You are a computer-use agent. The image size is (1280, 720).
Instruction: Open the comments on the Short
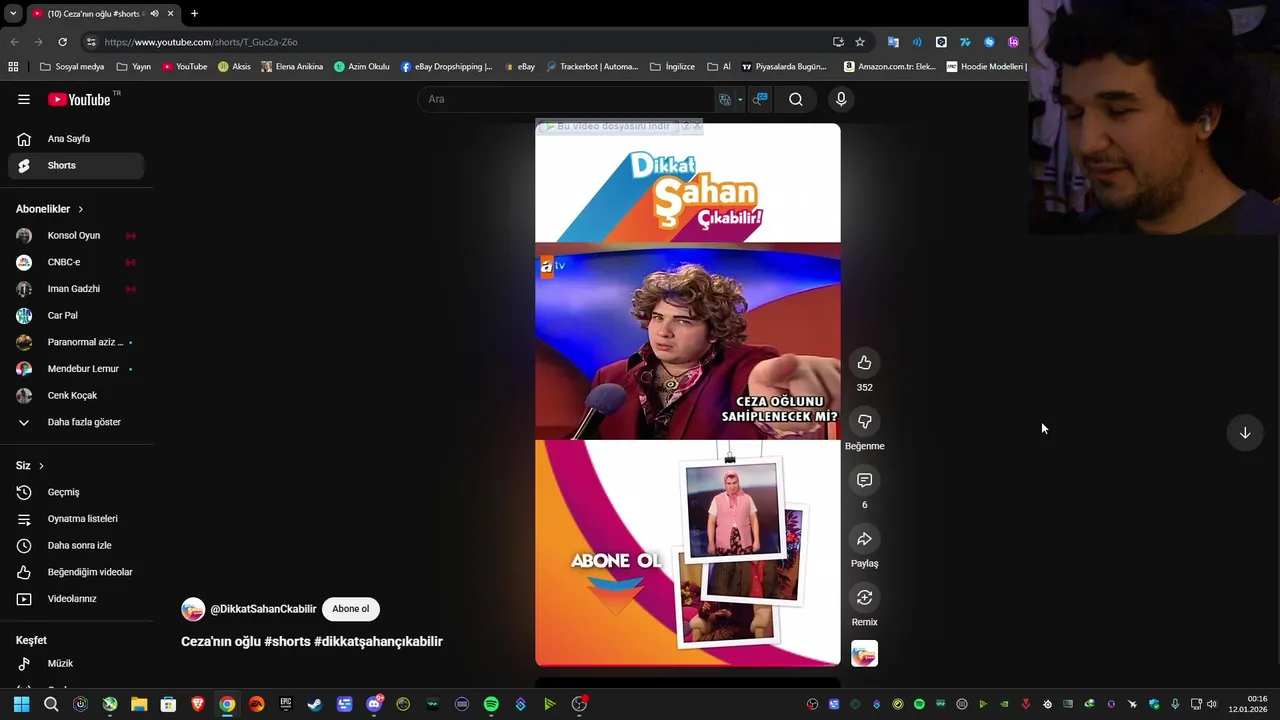pos(865,480)
